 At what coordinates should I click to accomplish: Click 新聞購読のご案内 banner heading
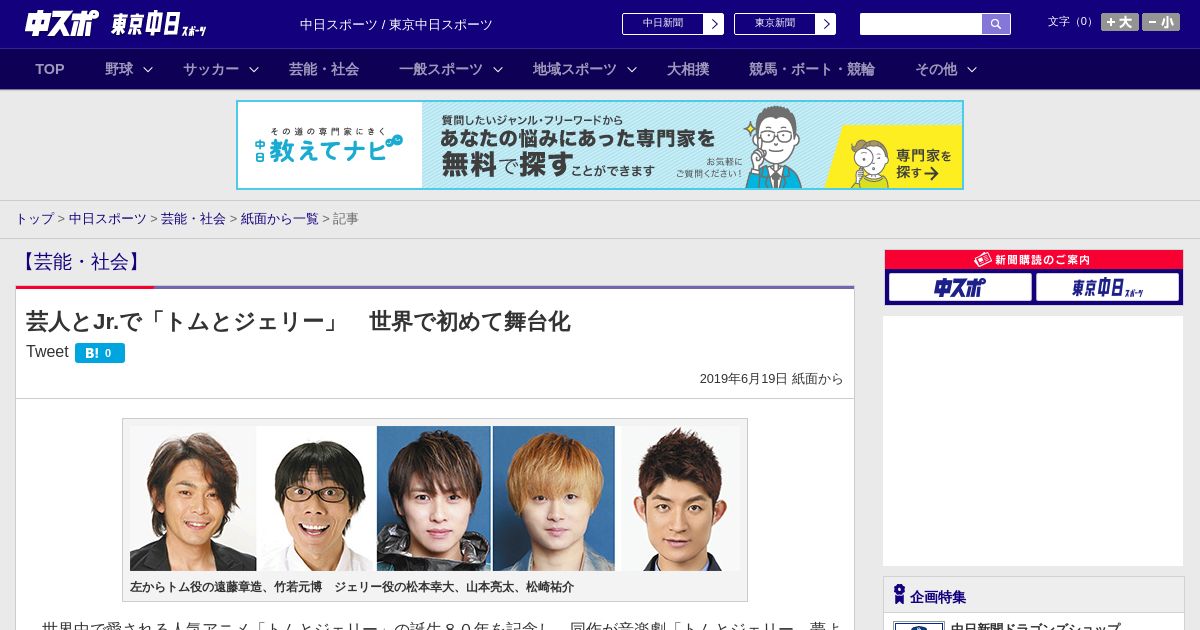(1034, 259)
